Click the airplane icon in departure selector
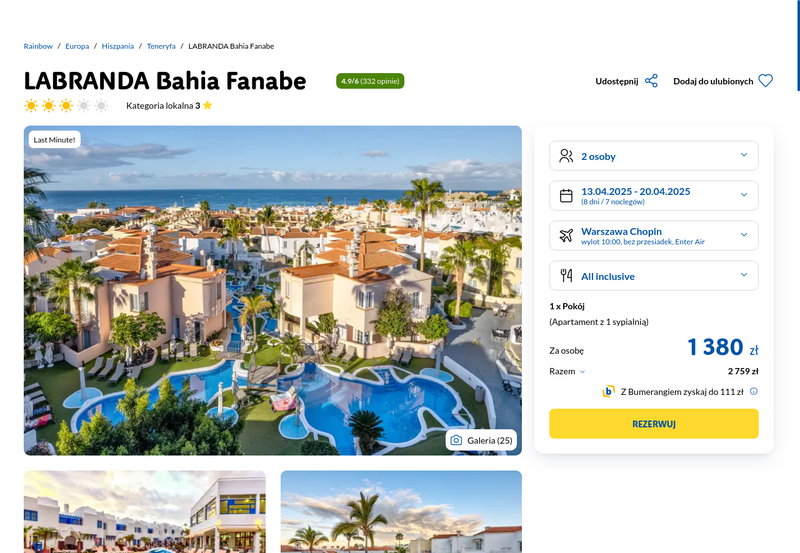 566,235
